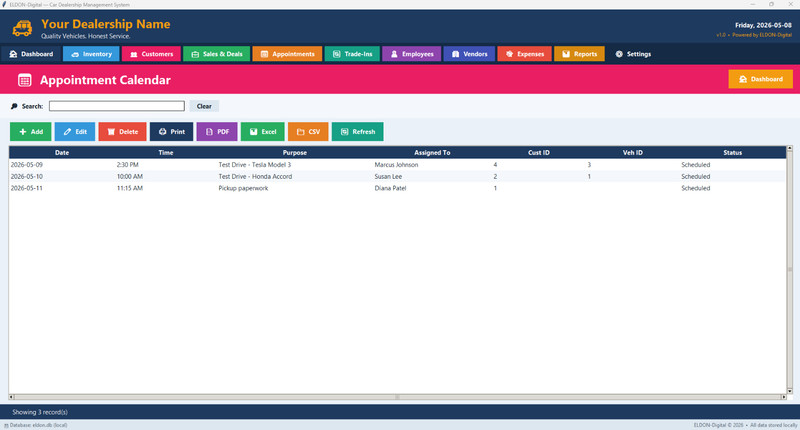Sort by the Cust ID column header
800x430 pixels.
(x=539, y=153)
